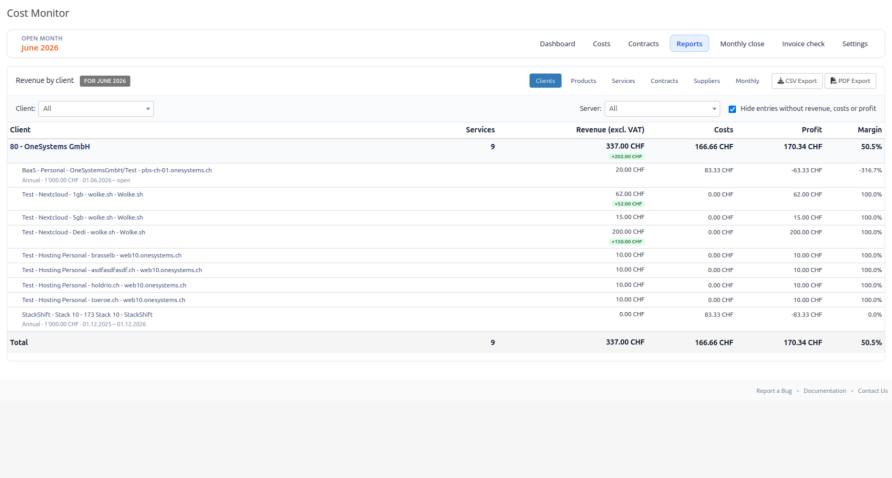892x478 pixels.
Task: Click Hosting Personal brasselb row
Action: [446, 256]
